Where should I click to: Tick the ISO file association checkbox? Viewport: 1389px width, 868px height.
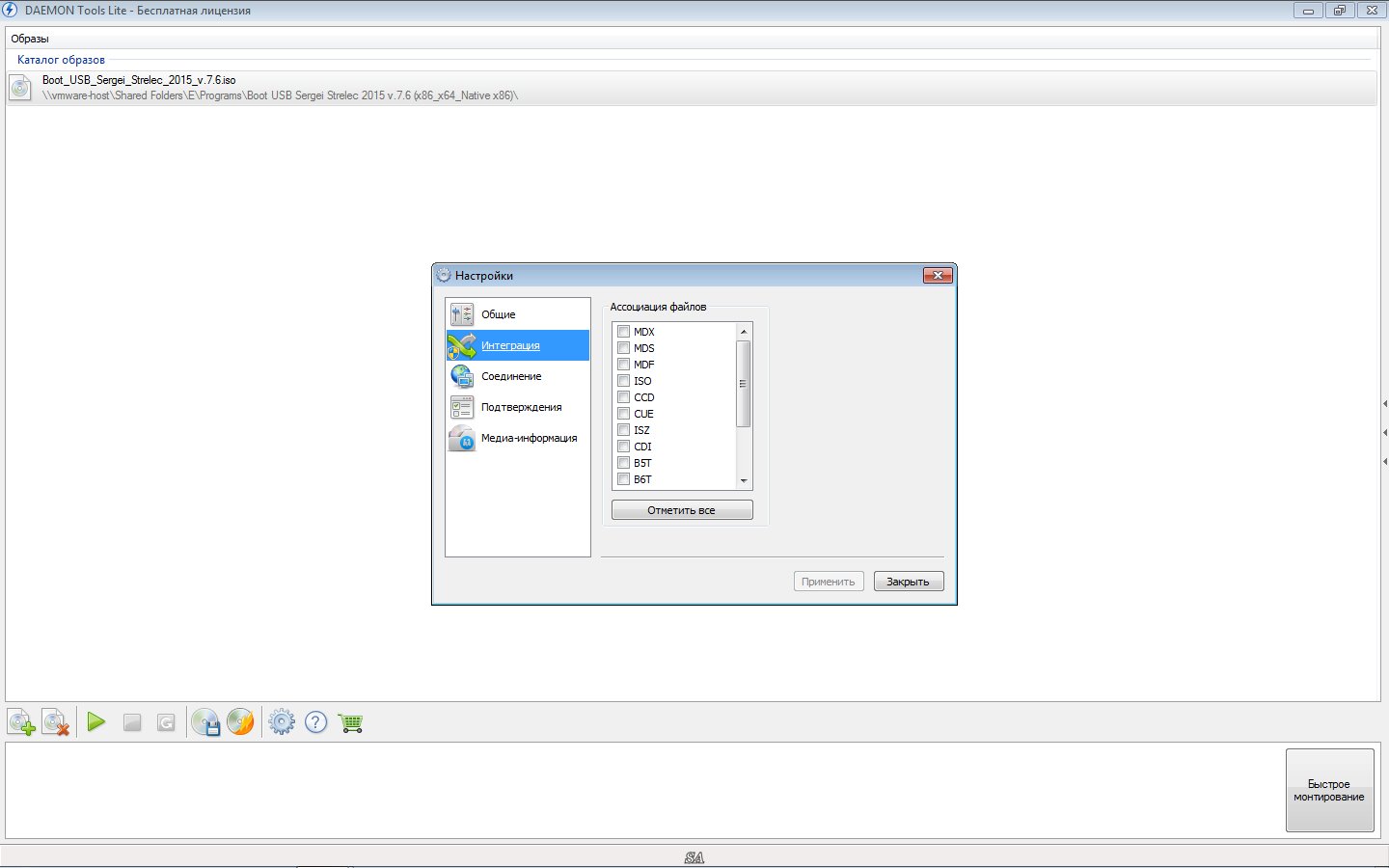(x=623, y=381)
